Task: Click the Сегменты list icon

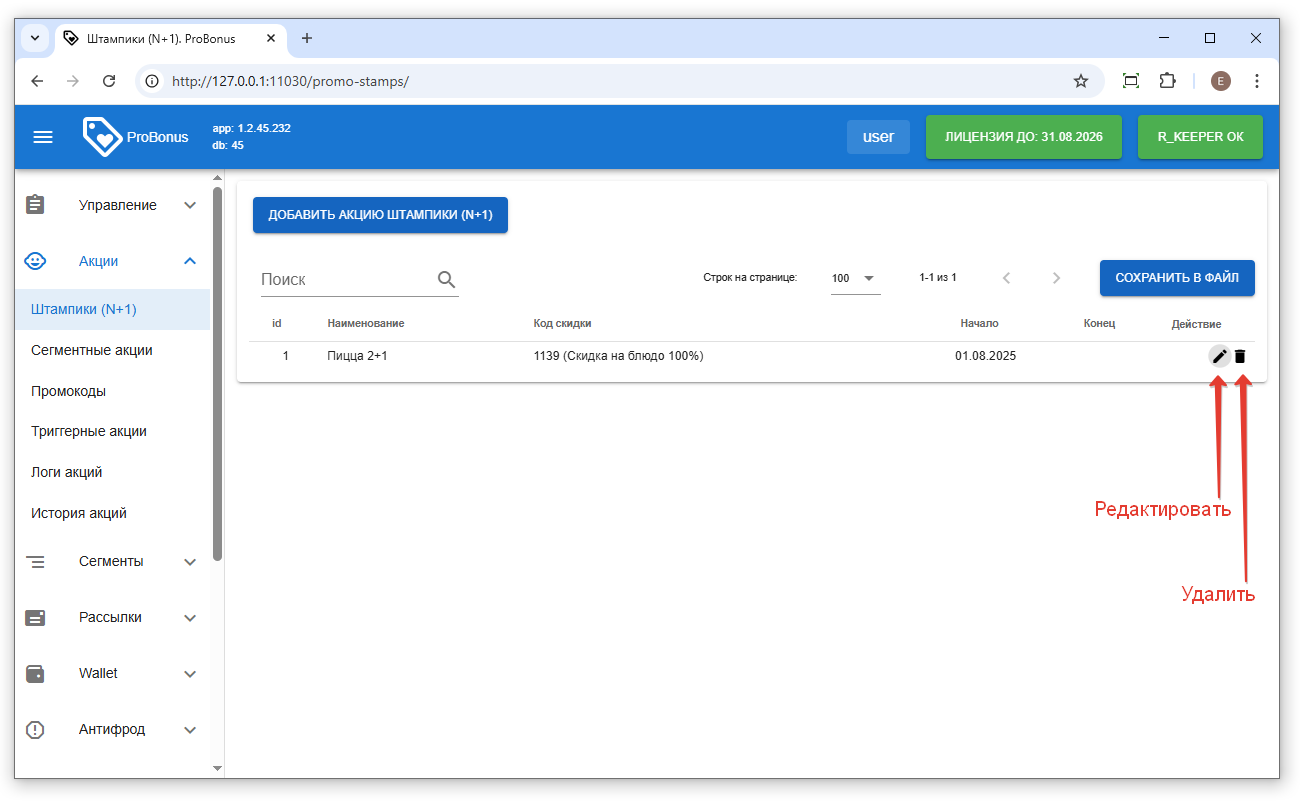Action: pos(35,562)
